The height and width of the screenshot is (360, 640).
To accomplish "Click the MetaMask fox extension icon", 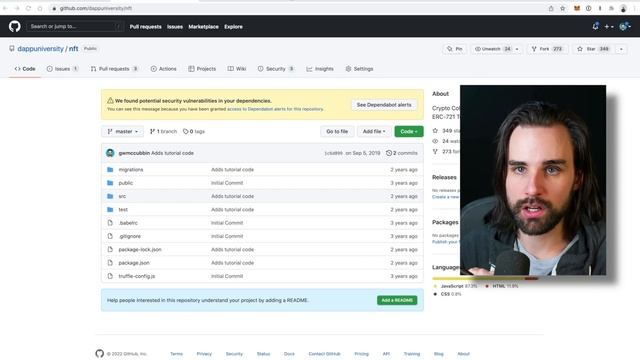I will click(577, 8).
